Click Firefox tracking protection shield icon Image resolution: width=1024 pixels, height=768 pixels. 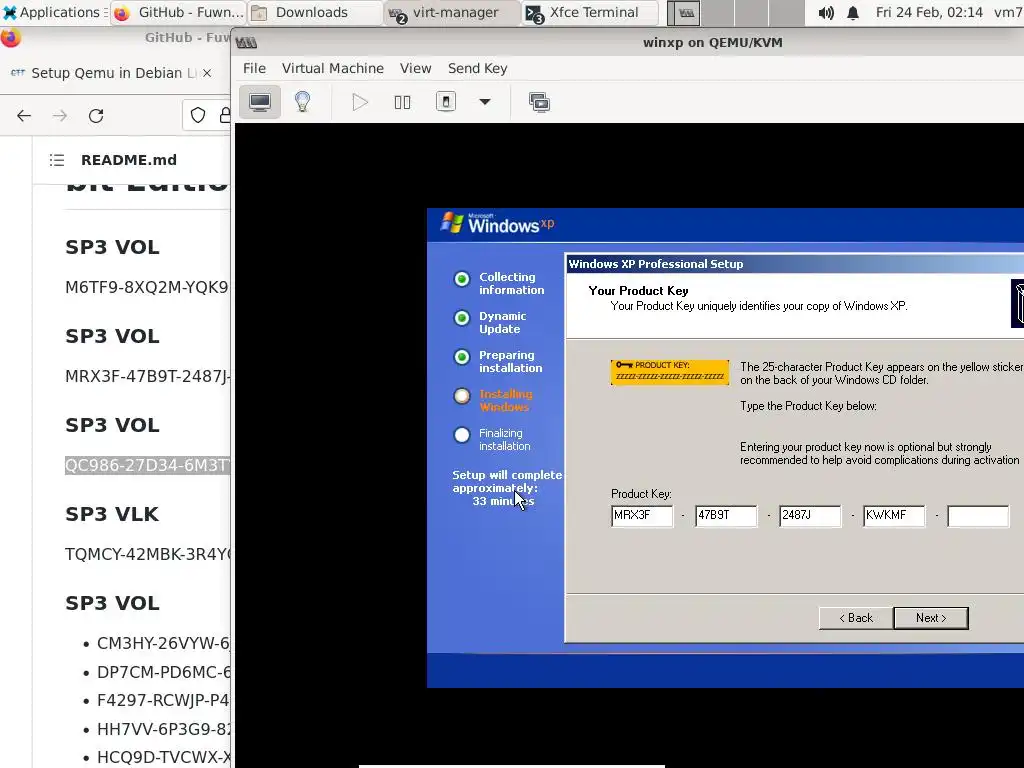pos(198,116)
